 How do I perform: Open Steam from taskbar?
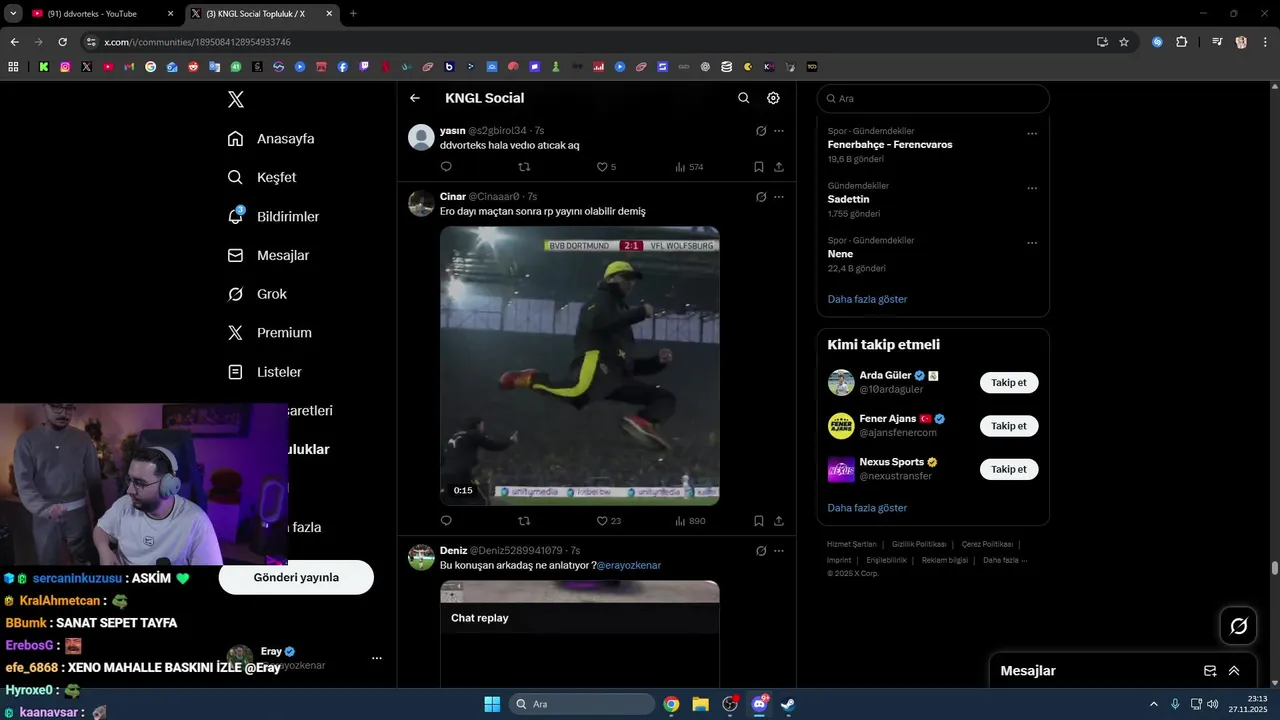pos(788,704)
